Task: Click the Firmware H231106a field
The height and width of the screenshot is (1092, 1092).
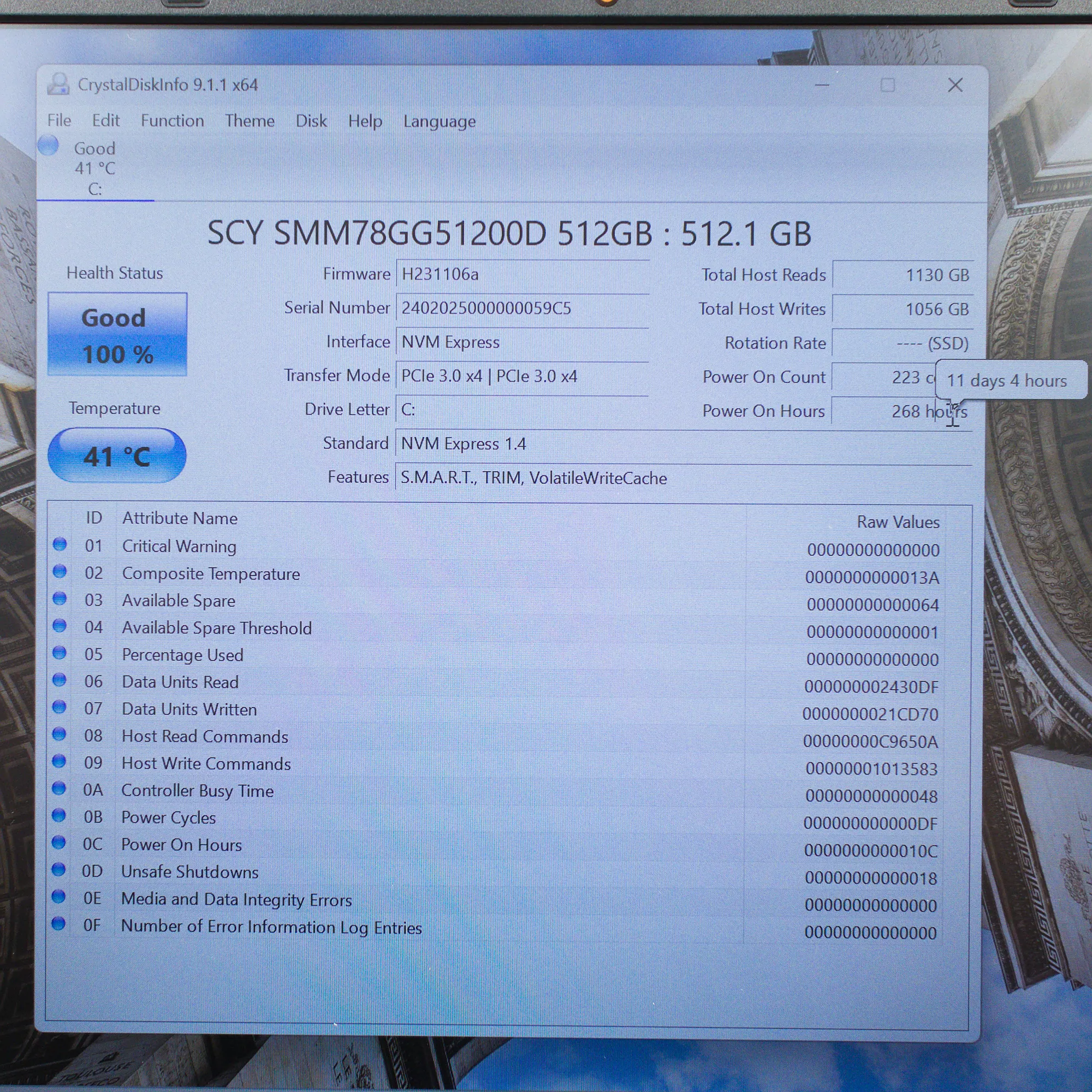Action: (x=521, y=275)
